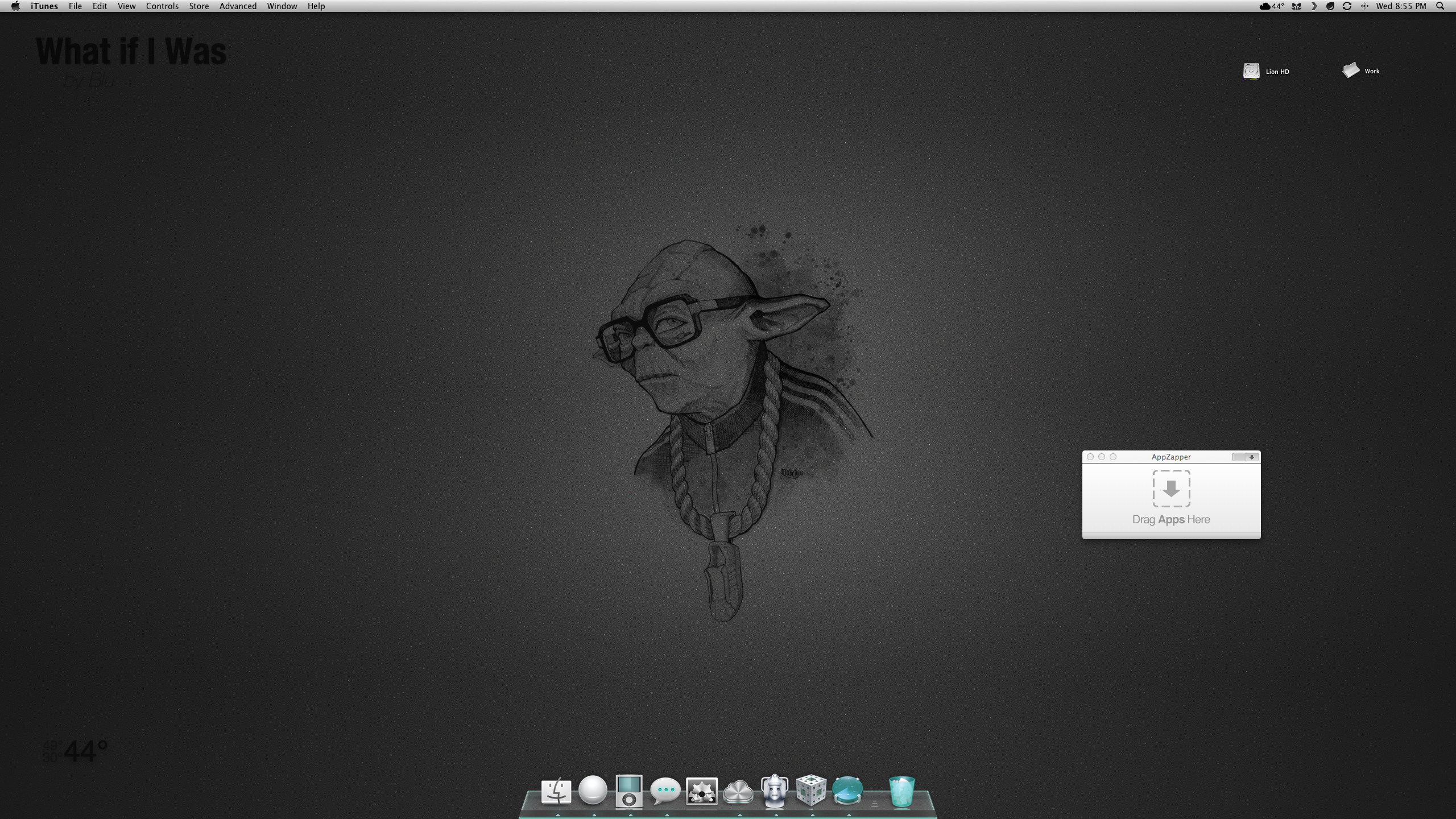Open Spotlight search magnifier
1456x819 pixels.
pyautogui.click(x=1441, y=6)
